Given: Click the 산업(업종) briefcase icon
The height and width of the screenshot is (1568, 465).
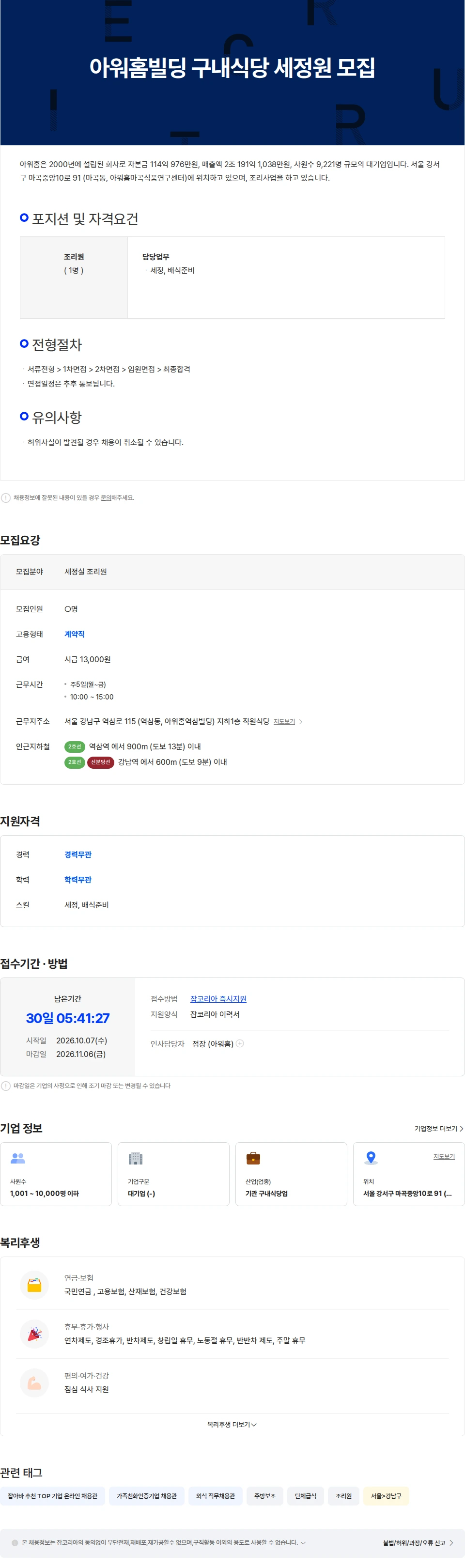Looking at the screenshot, I should 252,1158.
